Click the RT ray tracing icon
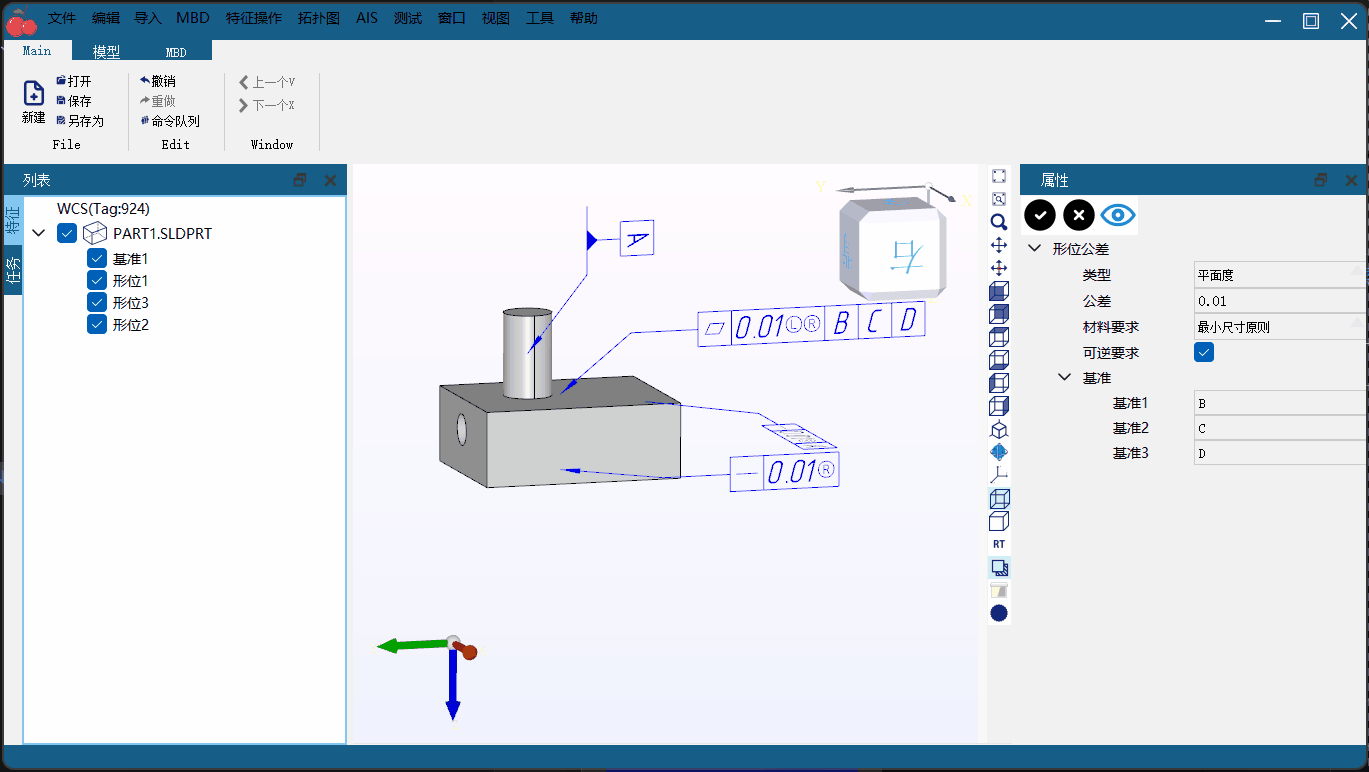This screenshot has width=1369, height=772. pyautogui.click(x=999, y=544)
